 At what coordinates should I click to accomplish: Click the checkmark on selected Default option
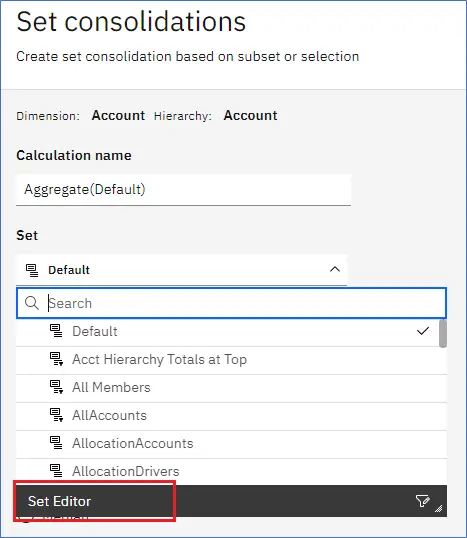[423, 331]
